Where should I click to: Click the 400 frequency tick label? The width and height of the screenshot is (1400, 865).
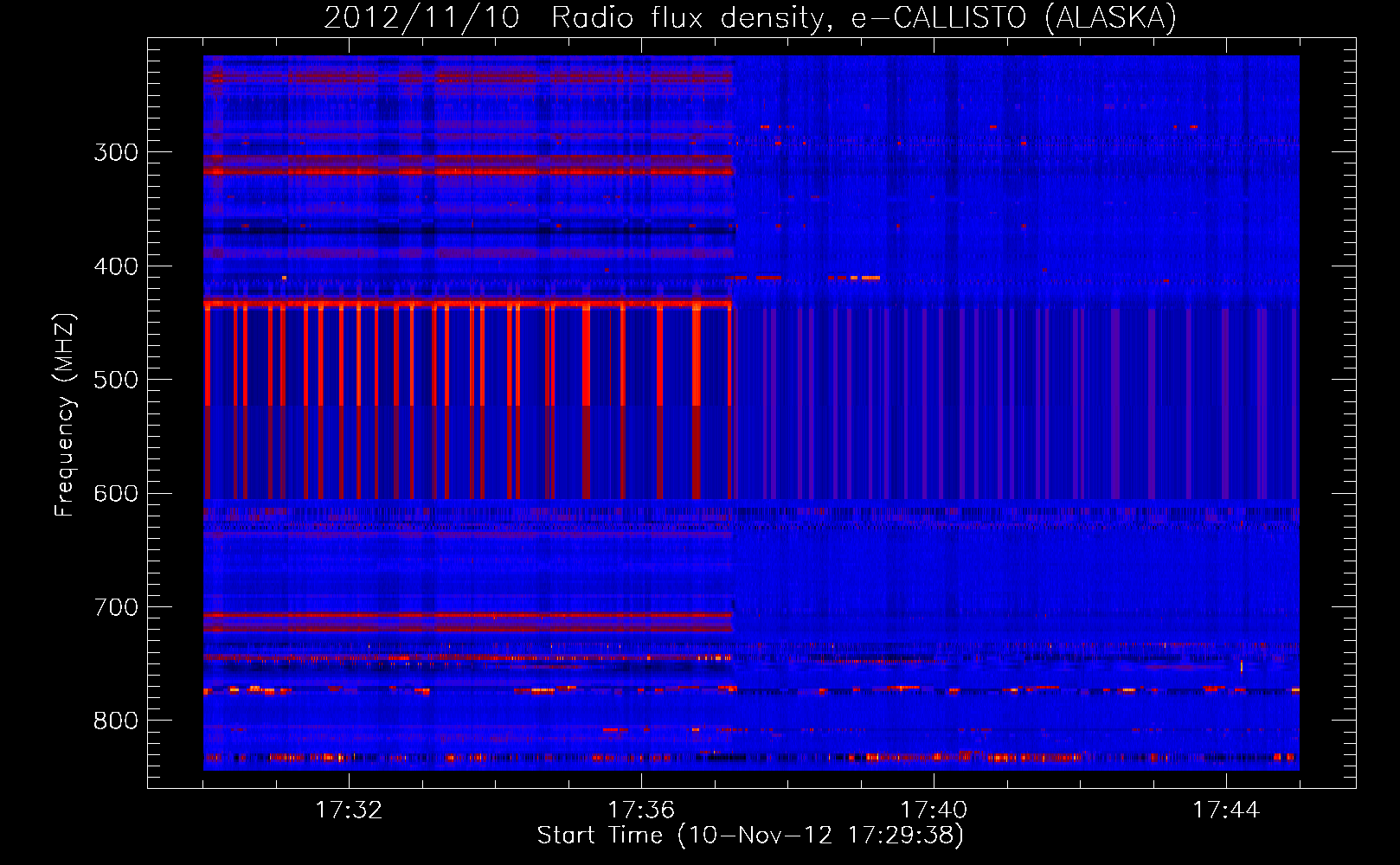pos(117,266)
